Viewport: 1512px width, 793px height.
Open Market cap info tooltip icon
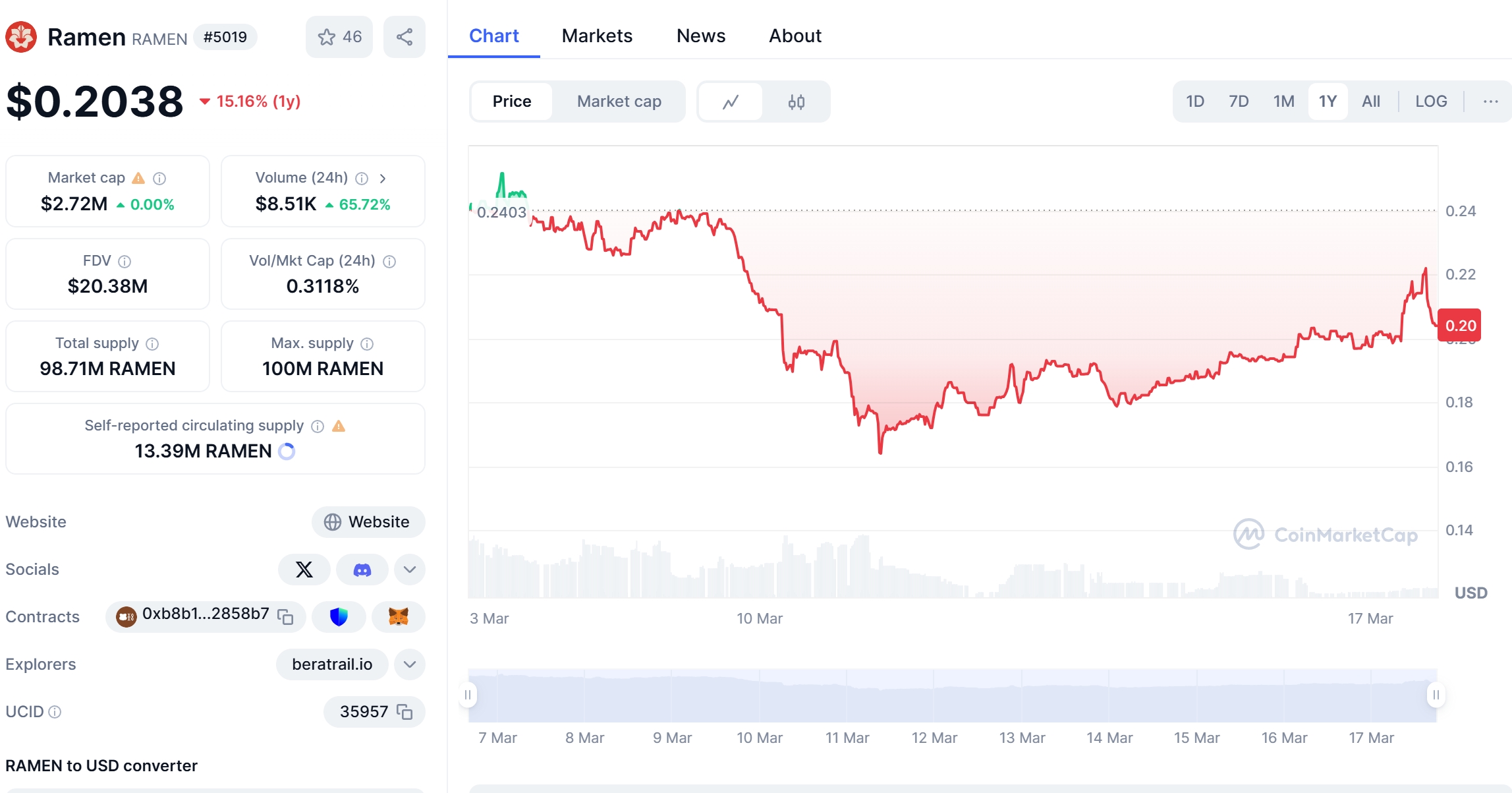point(159,178)
